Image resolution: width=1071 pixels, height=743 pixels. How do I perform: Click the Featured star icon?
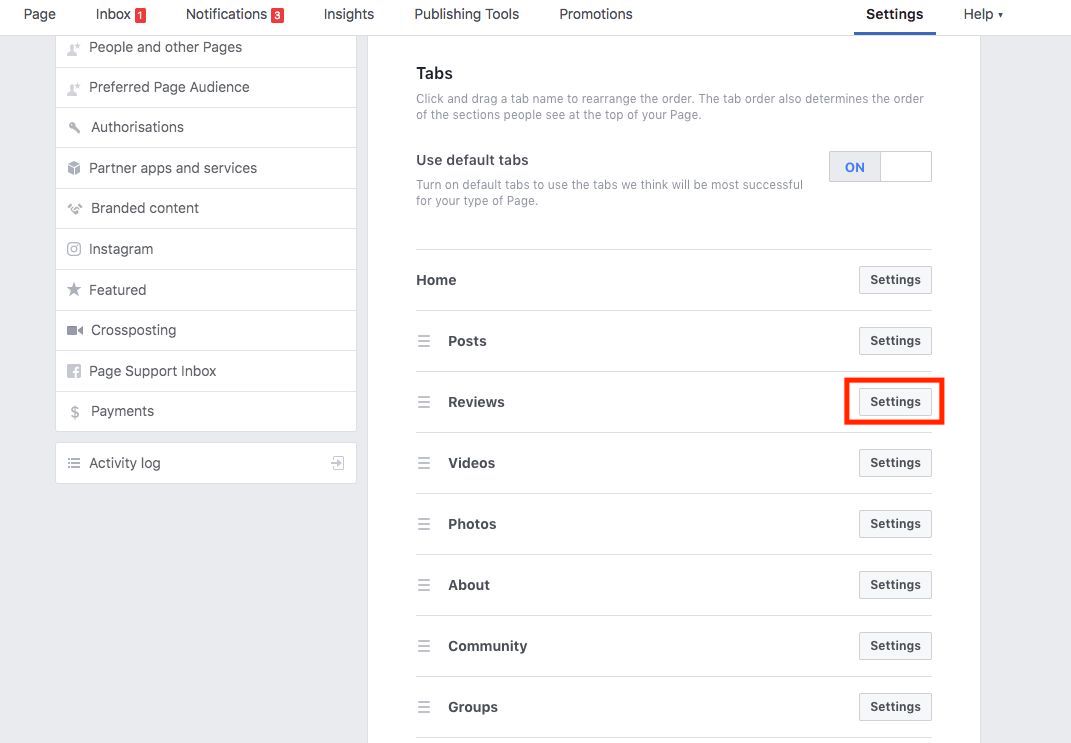coord(74,290)
